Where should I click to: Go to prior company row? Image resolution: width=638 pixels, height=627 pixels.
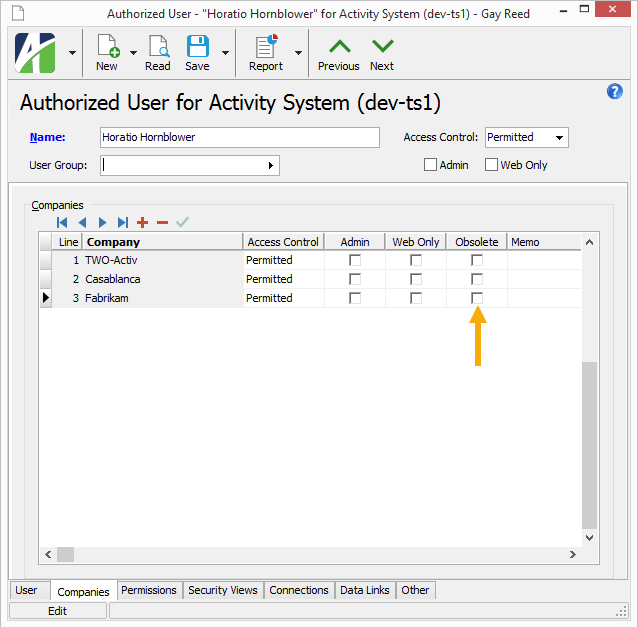(x=82, y=223)
